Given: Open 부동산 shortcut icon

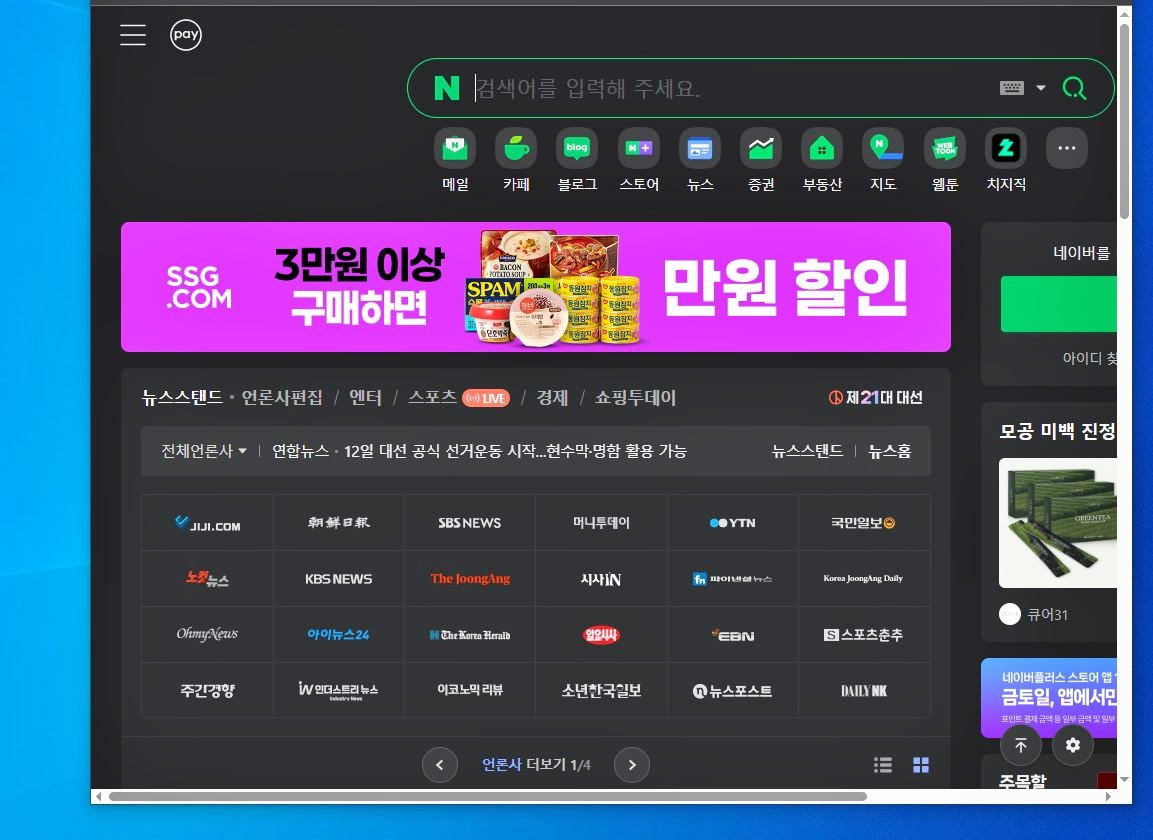Looking at the screenshot, I should click(822, 148).
